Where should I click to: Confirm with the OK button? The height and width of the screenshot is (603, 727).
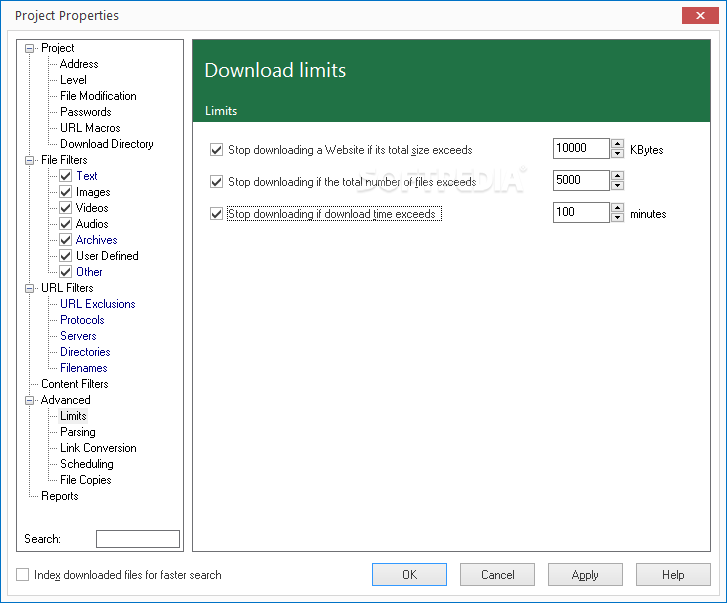[409, 575]
